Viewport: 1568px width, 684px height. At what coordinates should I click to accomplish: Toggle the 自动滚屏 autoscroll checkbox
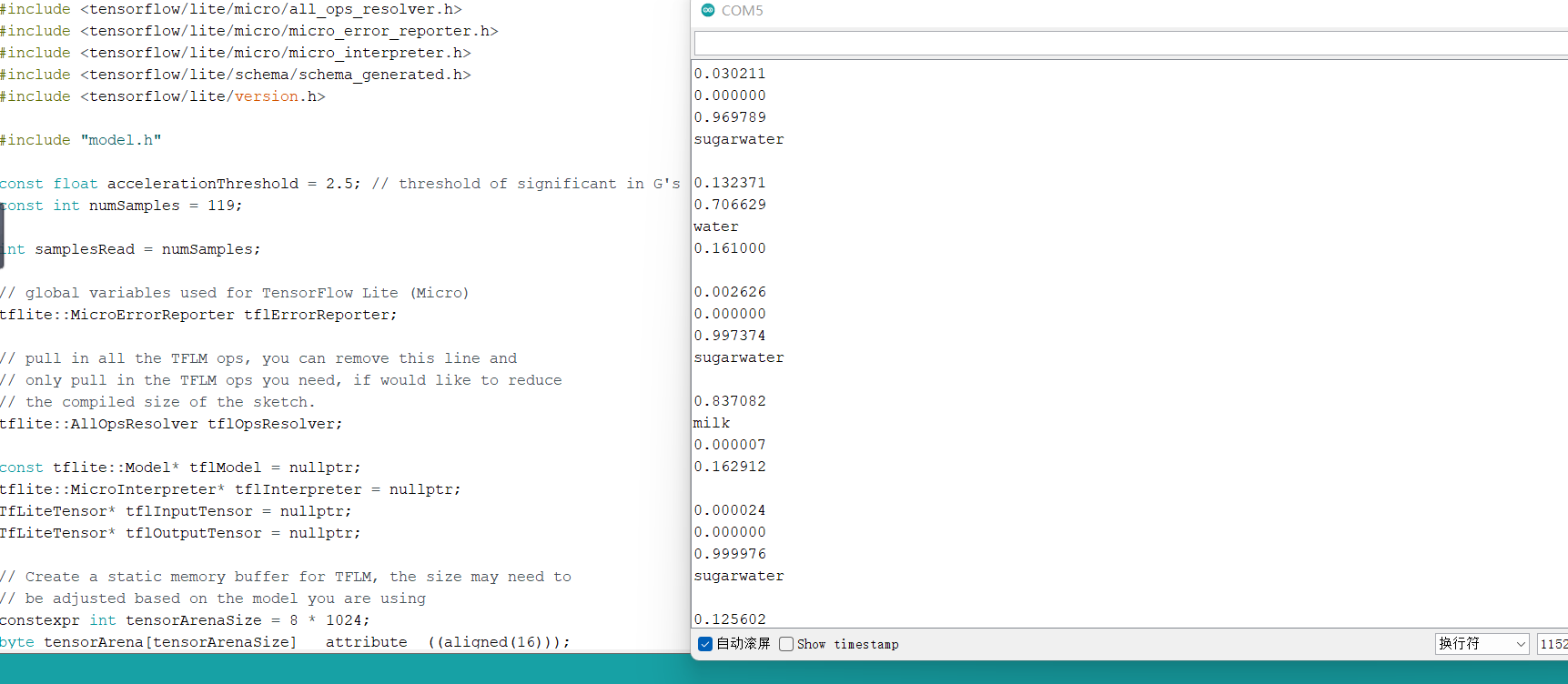click(x=705, y=644)
